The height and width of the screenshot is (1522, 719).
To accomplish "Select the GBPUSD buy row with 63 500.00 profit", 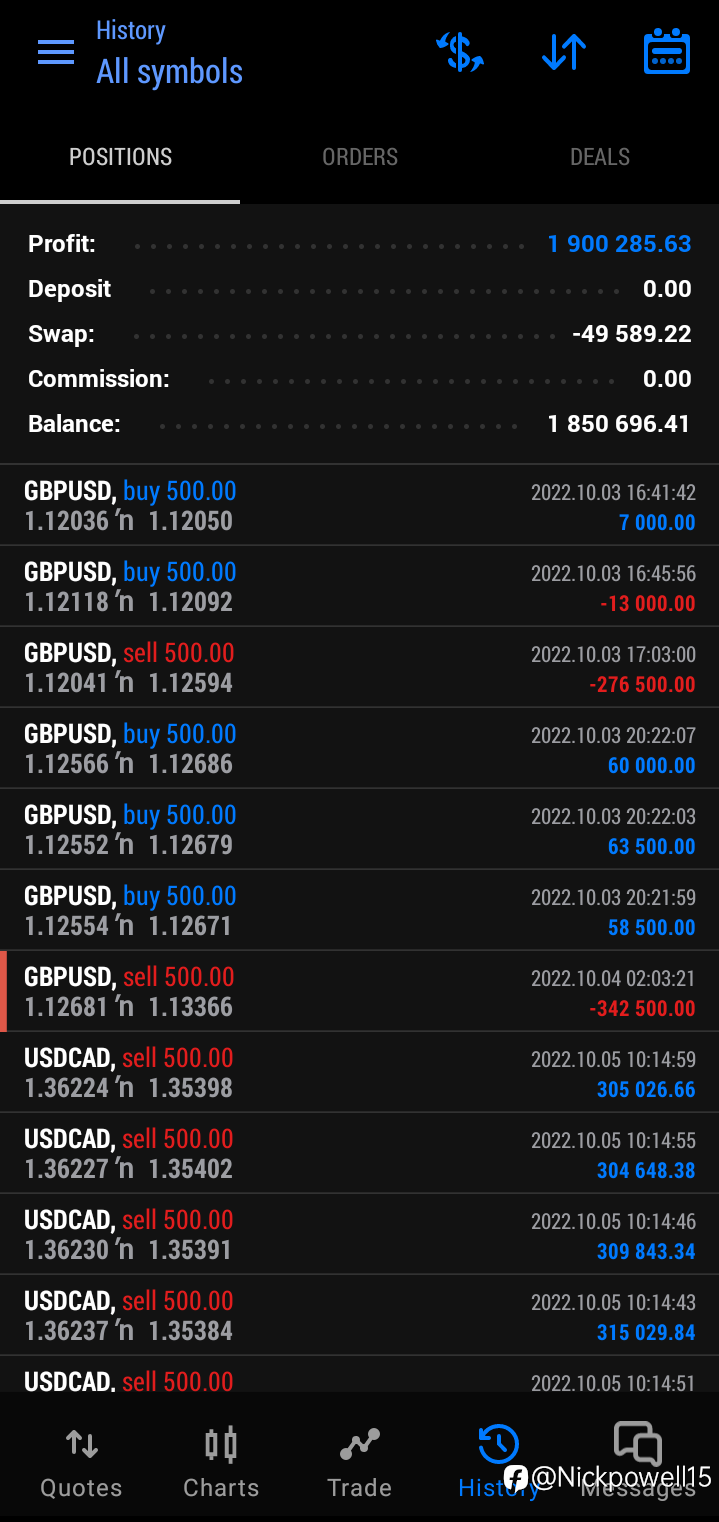I will [360, 830].
